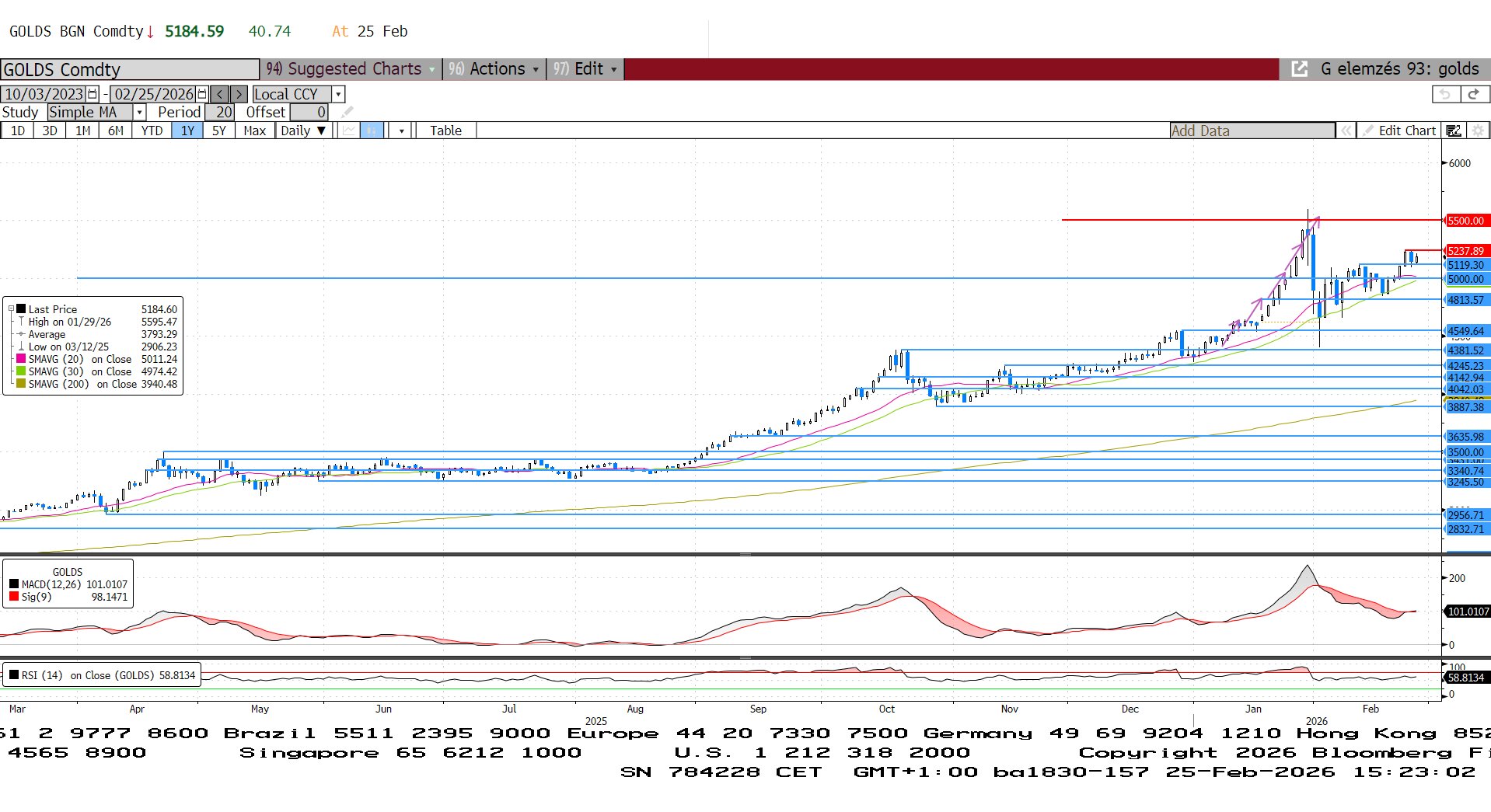Switch to the 6M time range
Image resolution: width=1491 pixels, height=812 pixels.
point(115,131)
